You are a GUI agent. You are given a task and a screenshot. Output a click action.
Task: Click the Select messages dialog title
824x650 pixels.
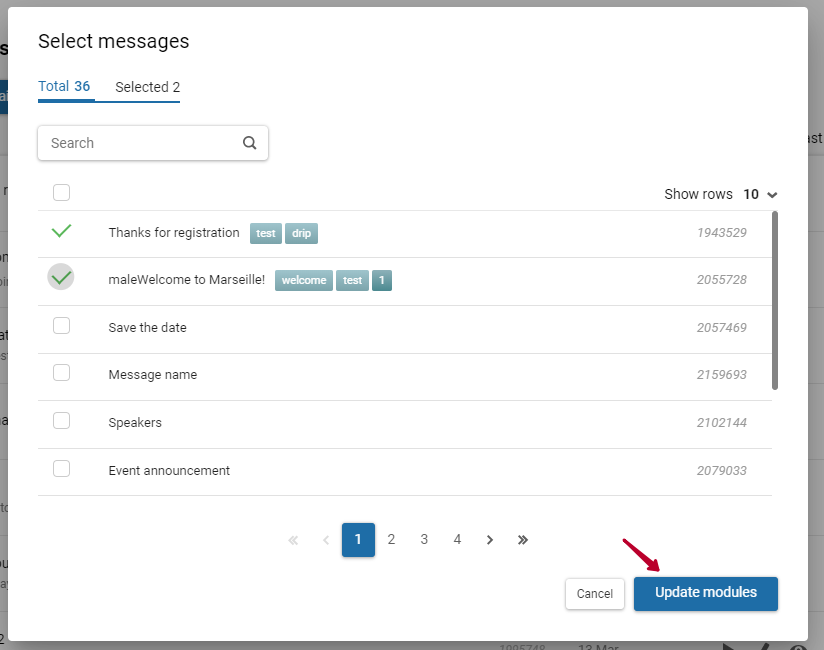(114, 41)
